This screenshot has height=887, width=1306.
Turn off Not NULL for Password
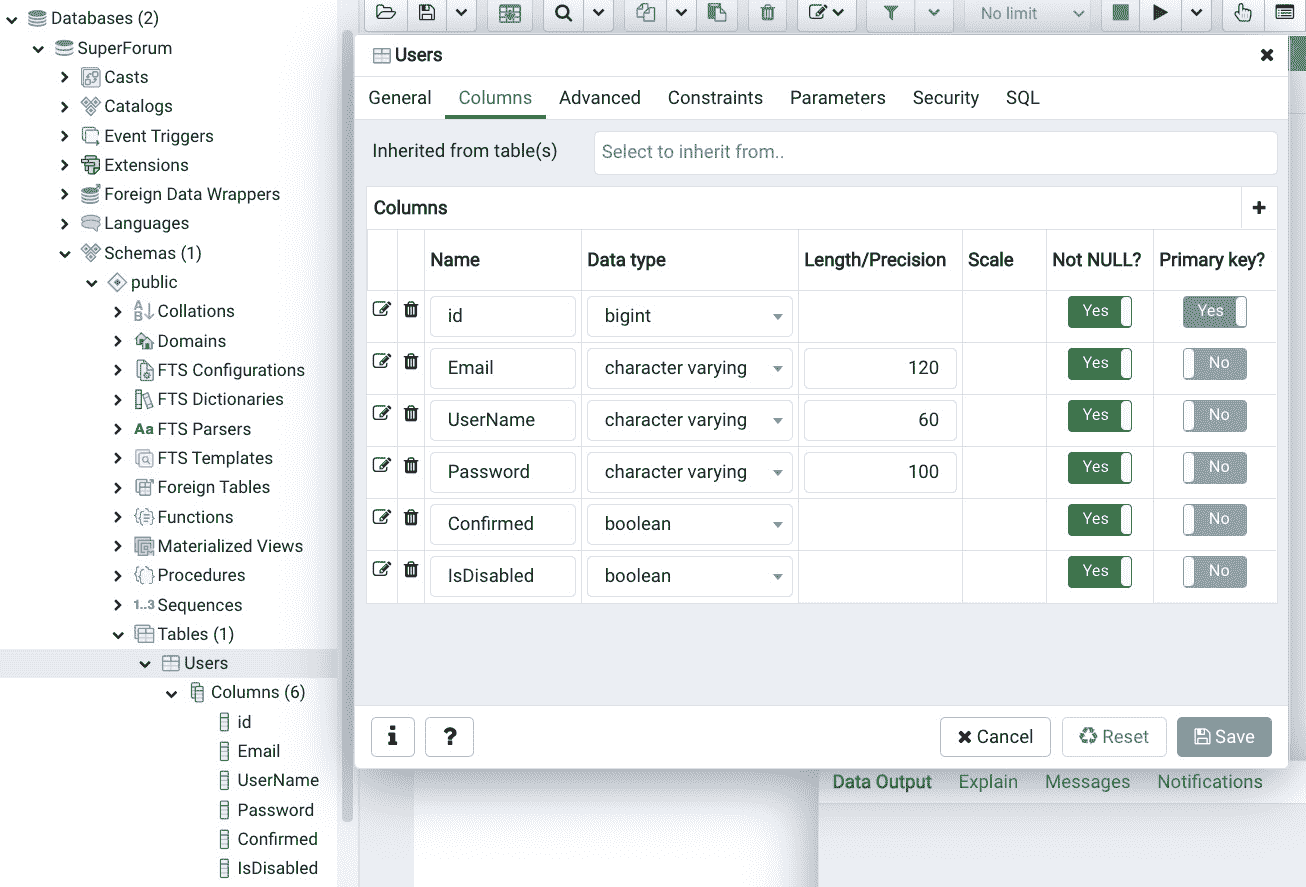[x=1099, y=467]
